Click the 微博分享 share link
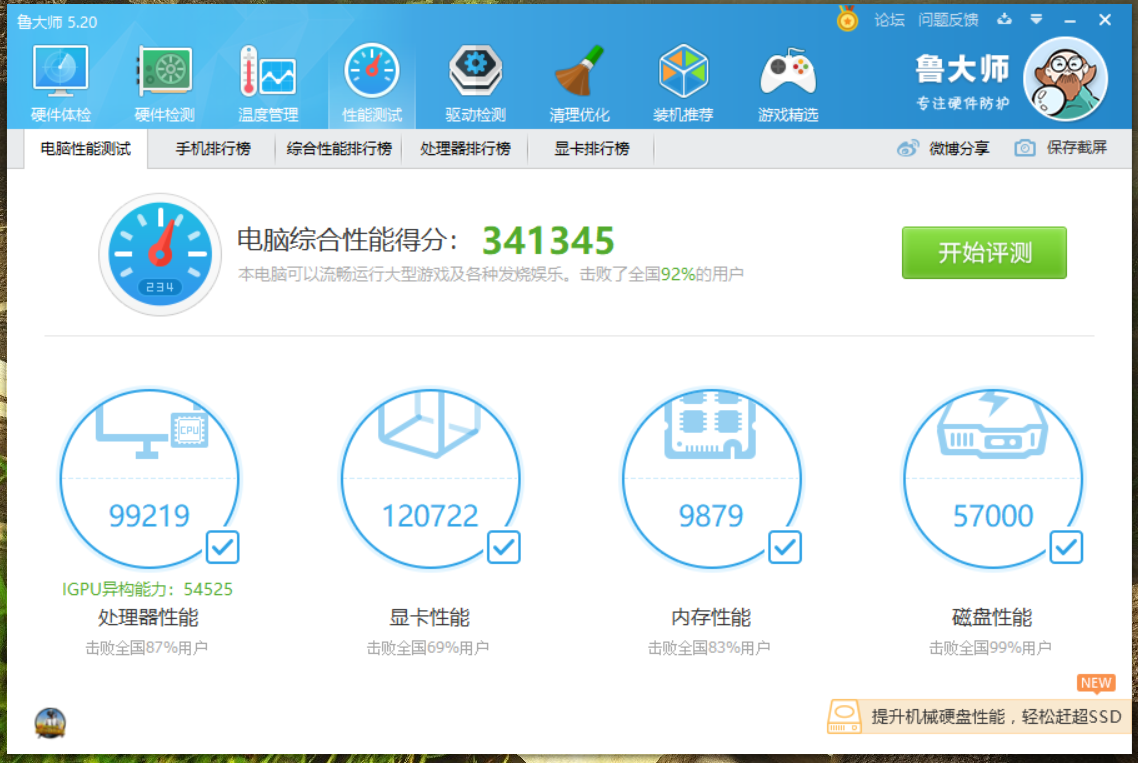Viewport: 1138px width, 763px height. click(959, 149)
